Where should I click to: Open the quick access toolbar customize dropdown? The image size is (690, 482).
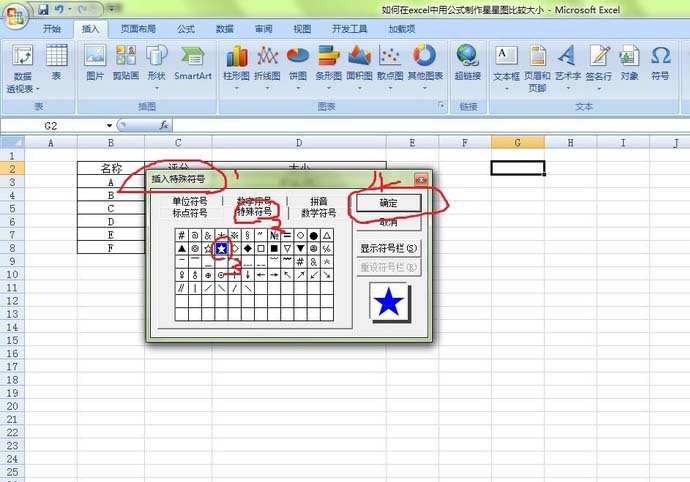click(x=112, y=9)
